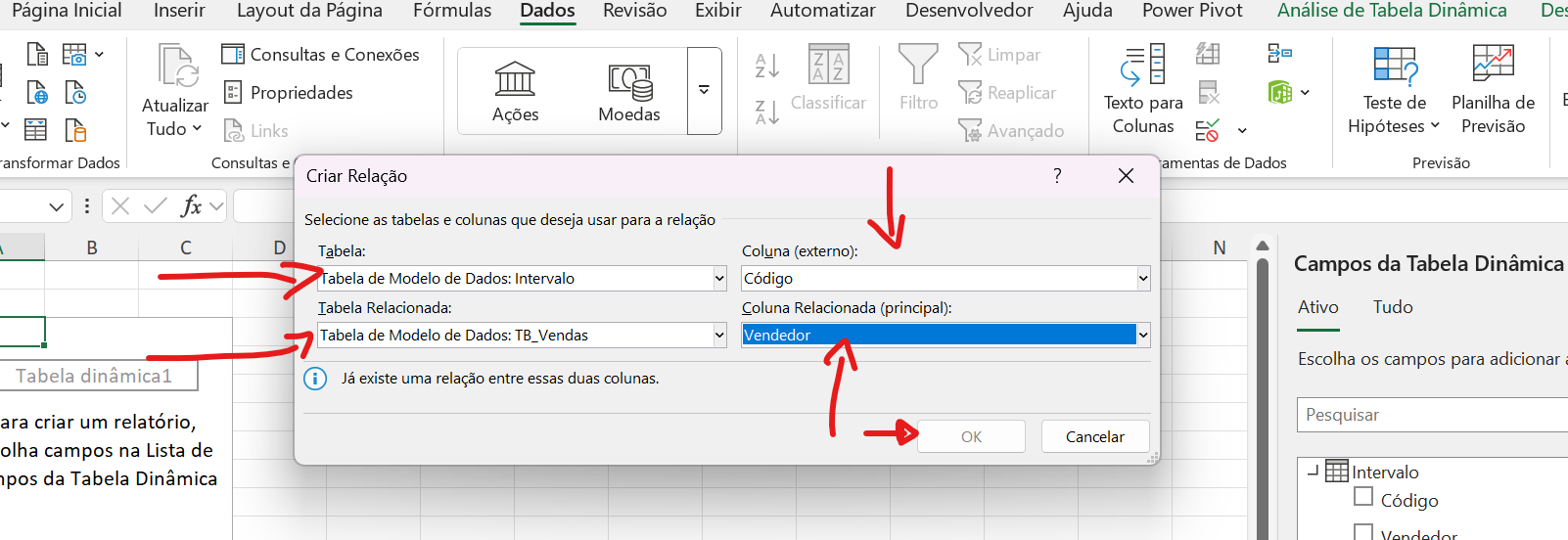Screen dimensions: 1568x540
Task: Open the Fórmulas ribbon tab
Action: point(452,11)
